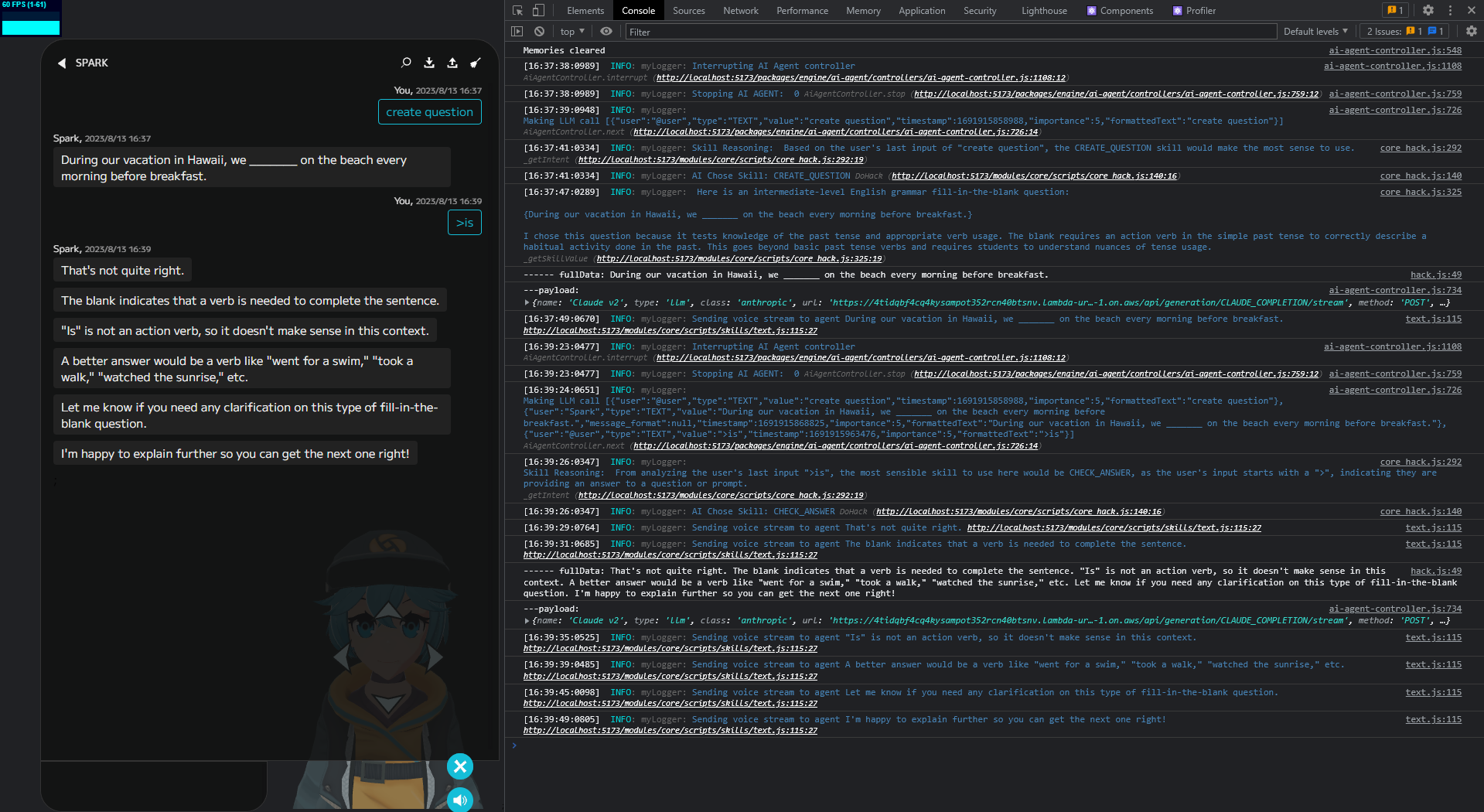Open search in the SPARK chat panel
This screenshot has height=812, width=1484.
tap(406, 63)
